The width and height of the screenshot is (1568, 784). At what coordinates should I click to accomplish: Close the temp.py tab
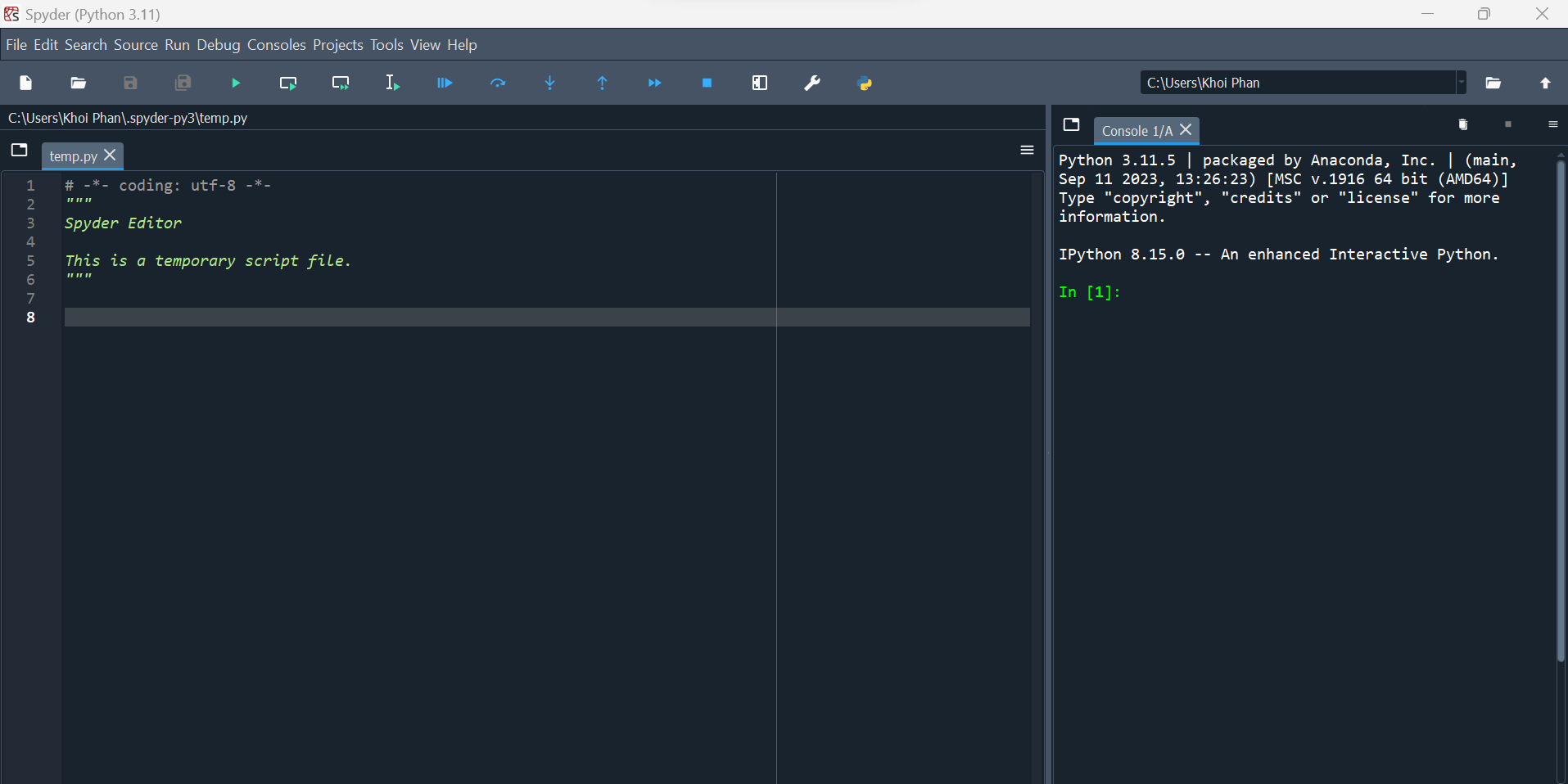coord(111,155)
